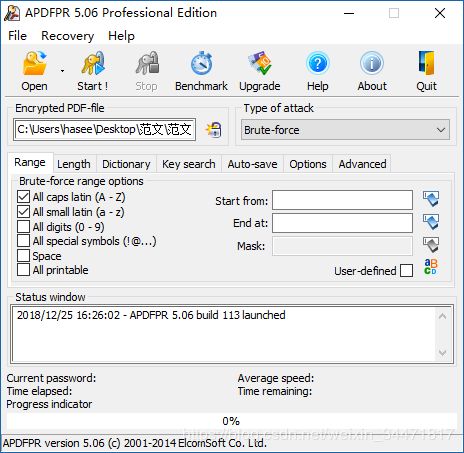Switch to the Options tab
Screen dimensions: 464x453
(x=308, y=164)
